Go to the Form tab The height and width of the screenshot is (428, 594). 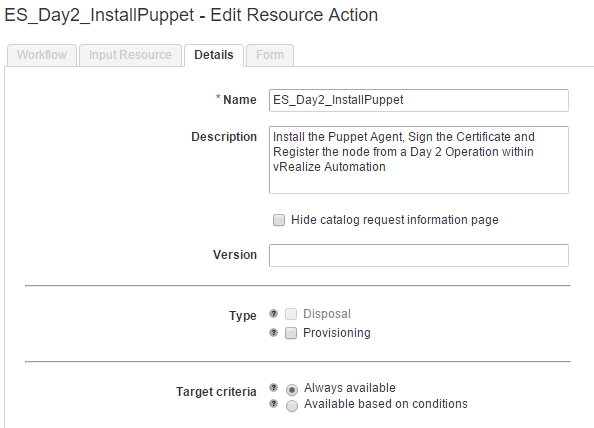click(x=270, y=55)
